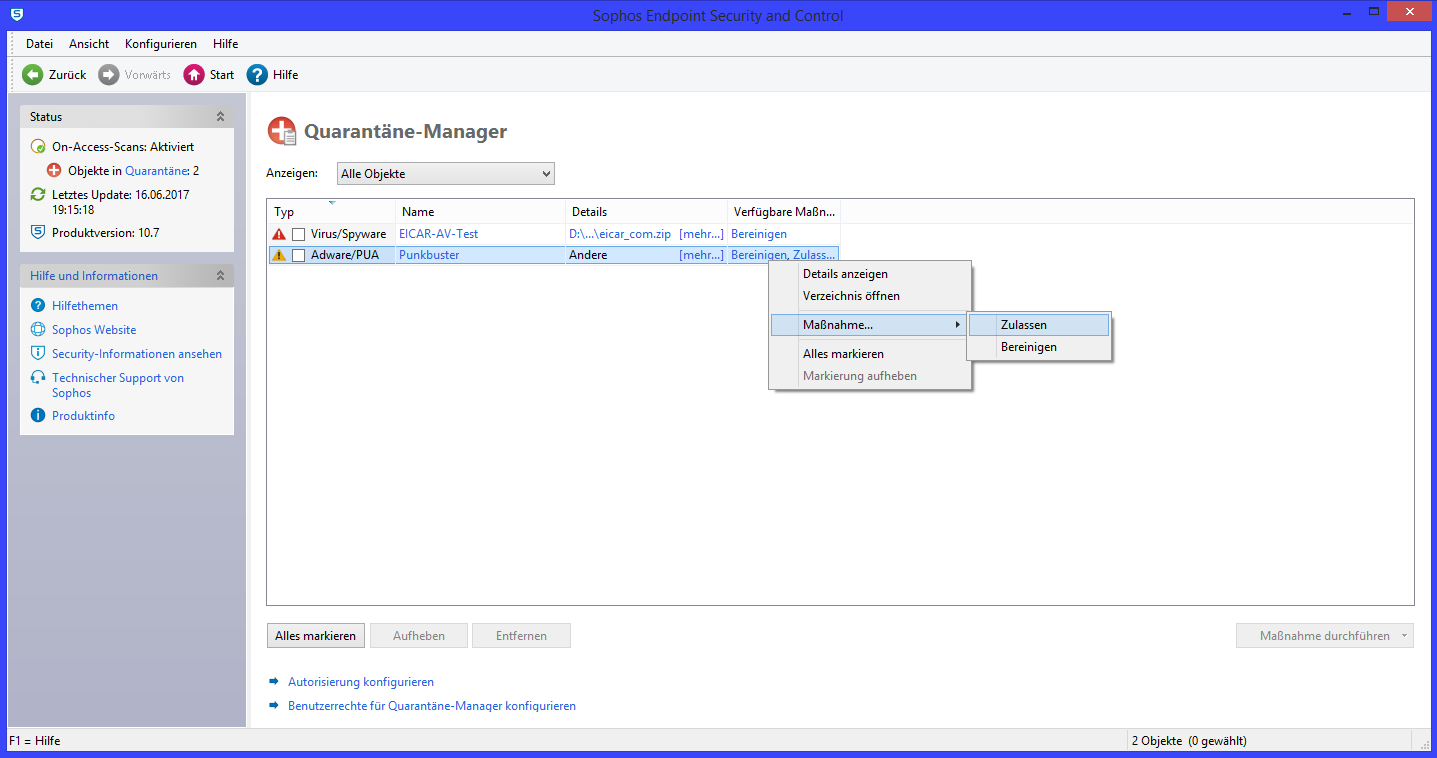
Task: Click the red warning triangle in Virus/Spyware row
Action: click(279, 234)
